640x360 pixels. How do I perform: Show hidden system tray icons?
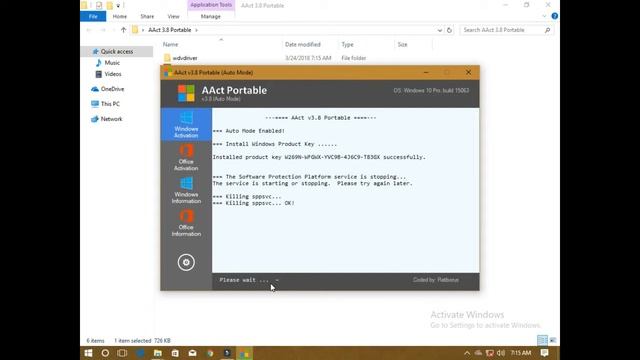467,353
